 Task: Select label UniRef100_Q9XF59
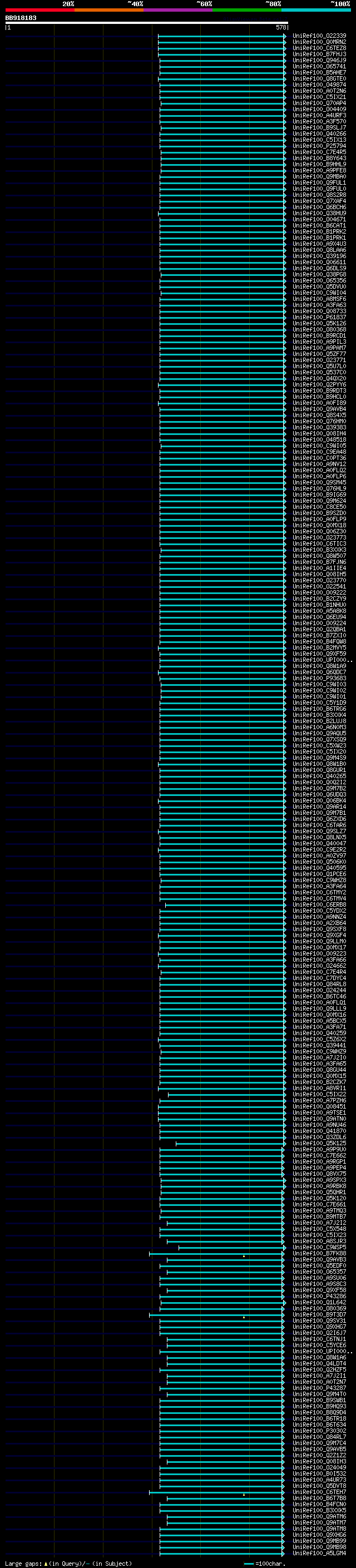coord(319,654)
